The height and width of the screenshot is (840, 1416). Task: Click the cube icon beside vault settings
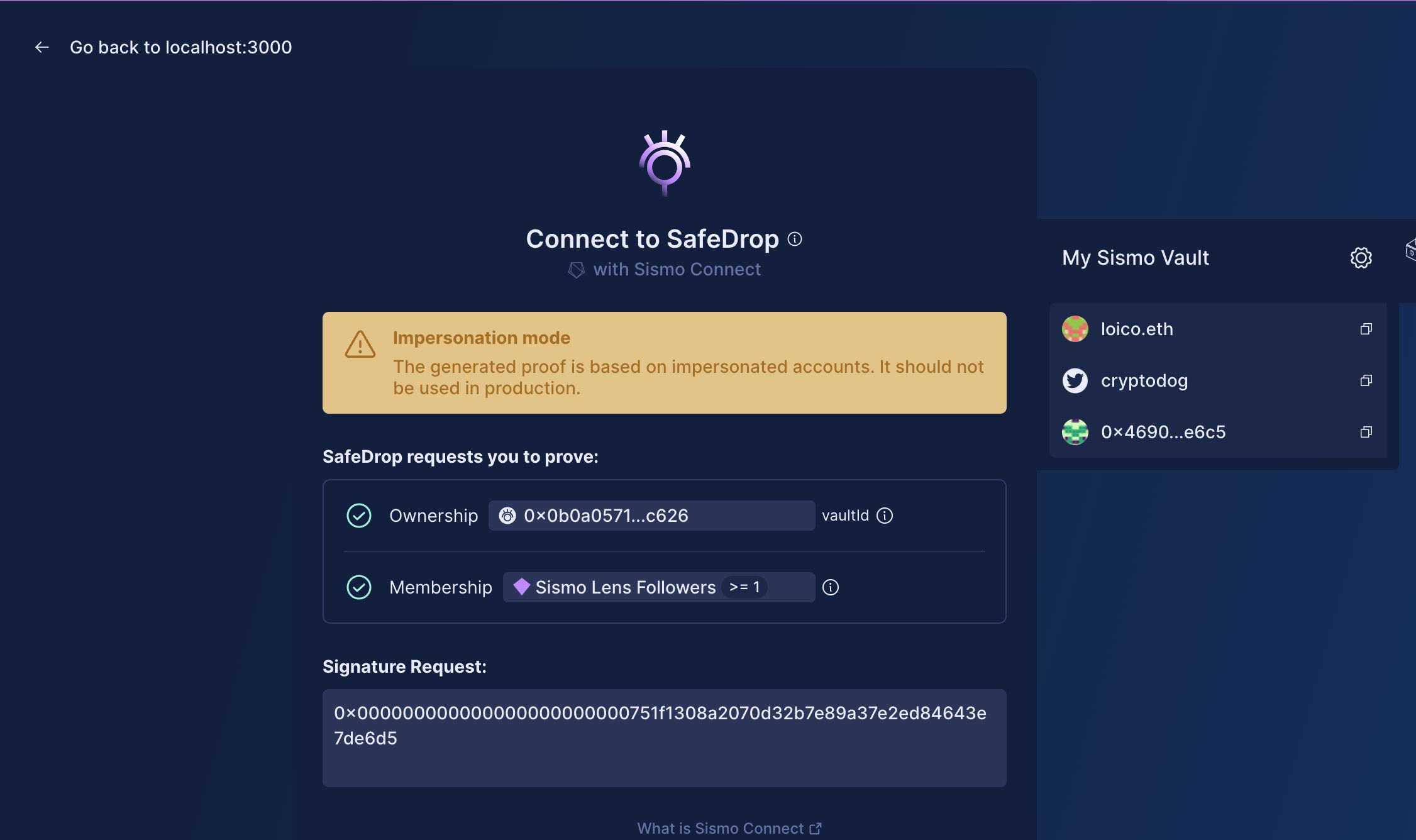1410,250
